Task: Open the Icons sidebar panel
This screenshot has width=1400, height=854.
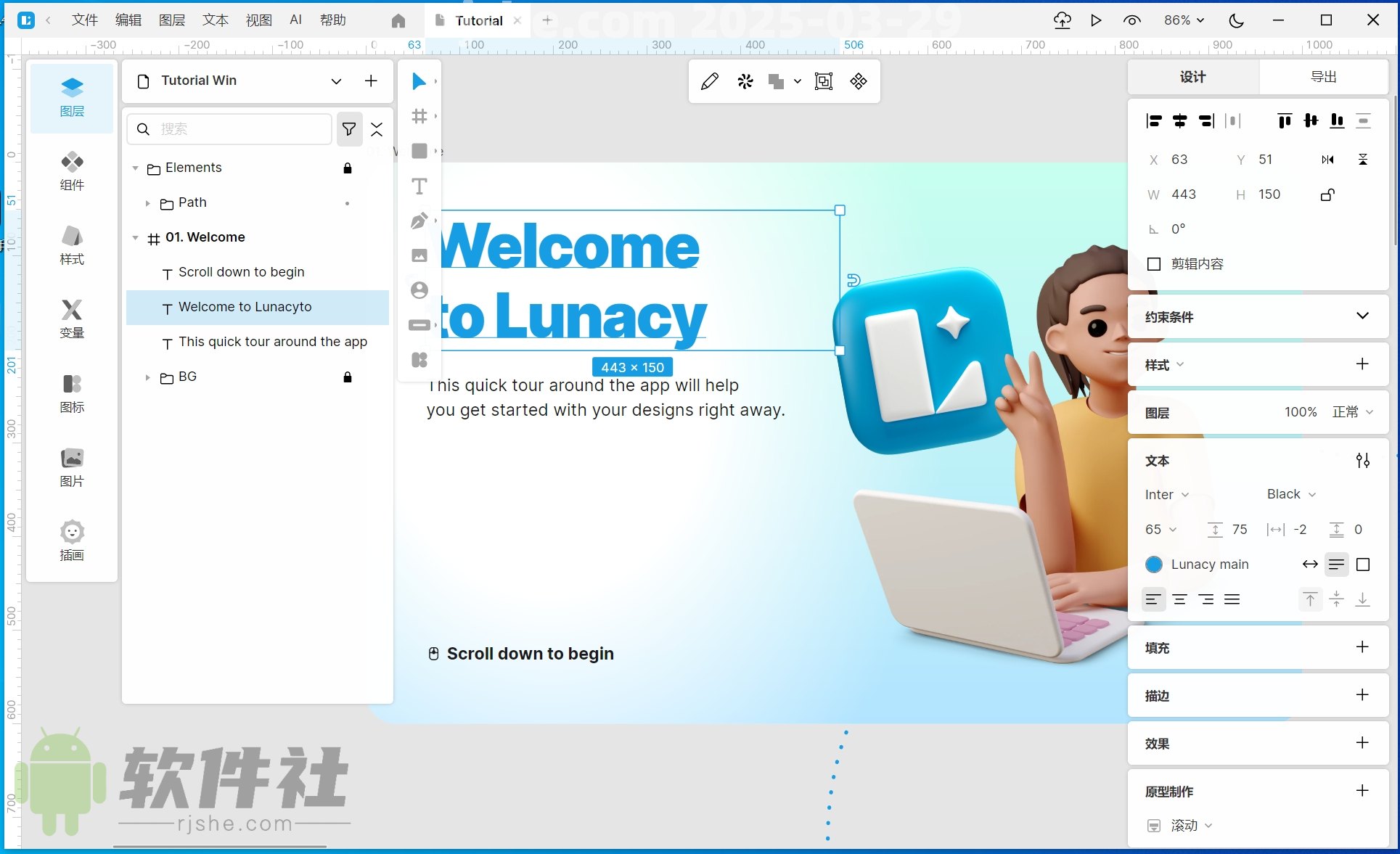Action: coord(72,393)
